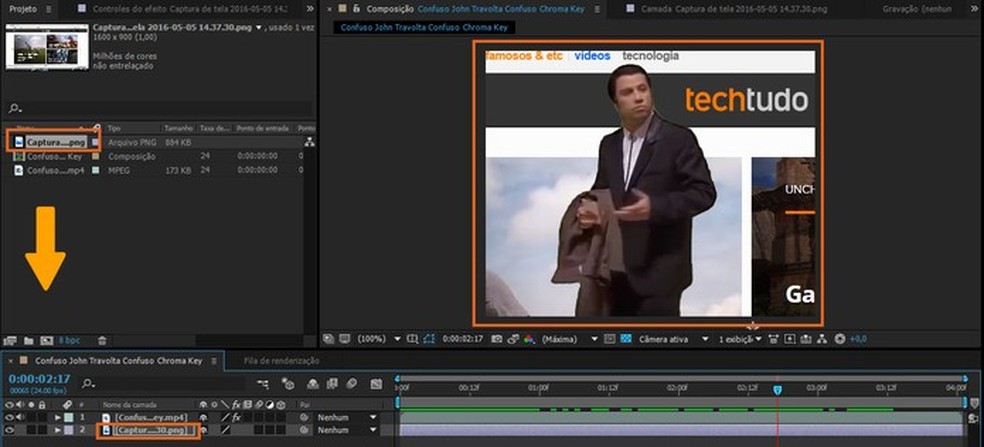Screen dimensions: 984x447
Task: Toggle eye visibility for layer 2 Captur...30.png
Action: pos(10,430)
